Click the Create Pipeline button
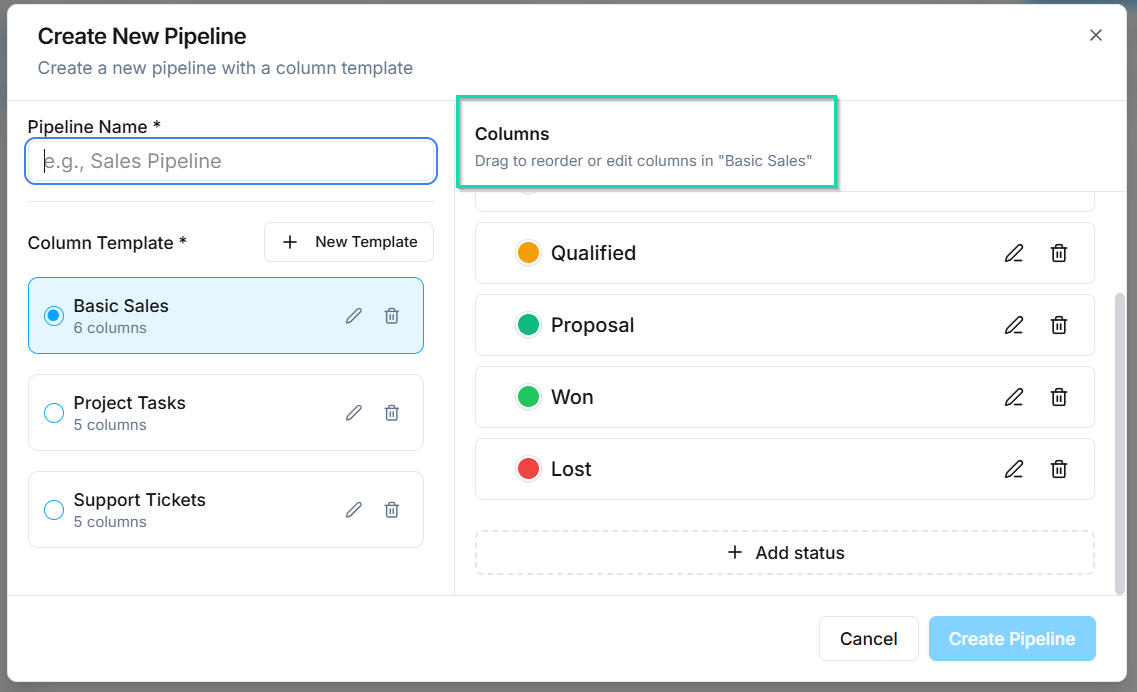1137x692 pixels. pos(1012,638)
